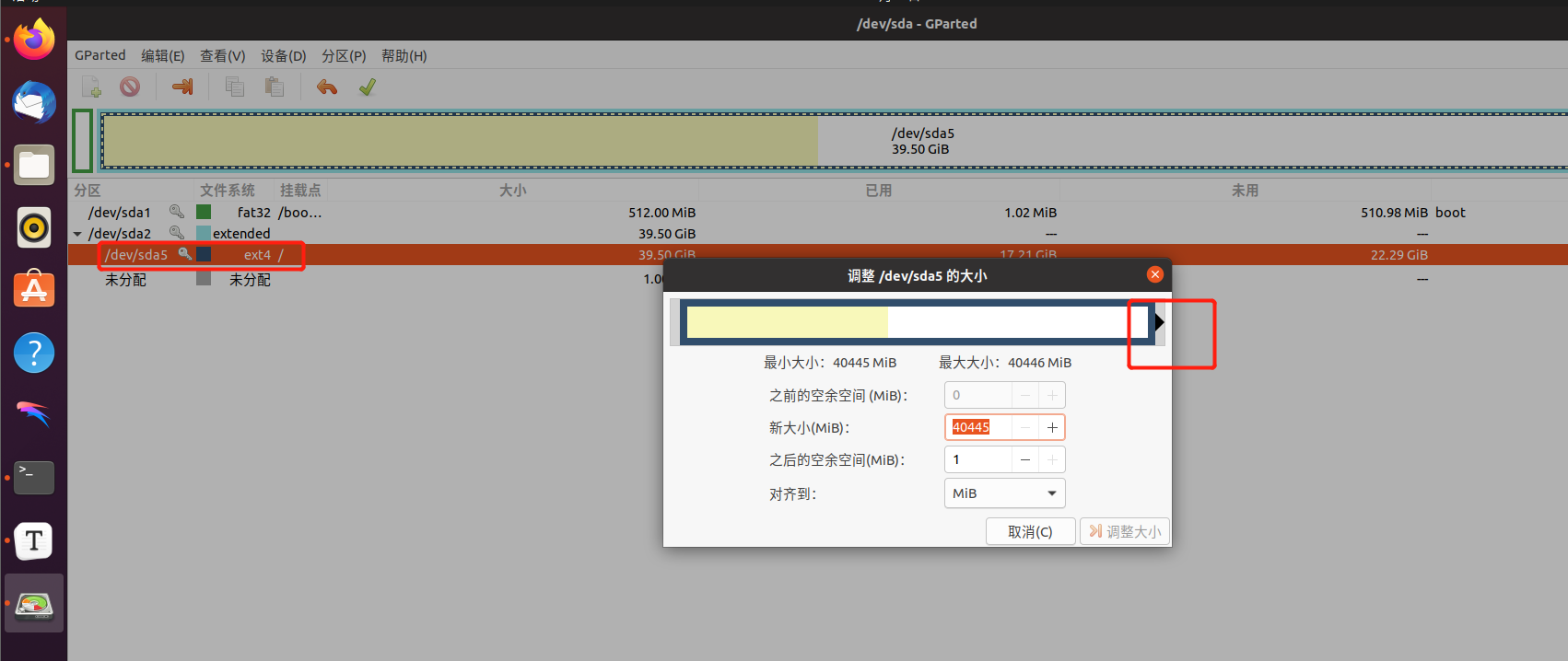Click the 新大小 input field showing 40445
Image resolution: width=1568 pixels, height=661 pixels.
[978, 427]
